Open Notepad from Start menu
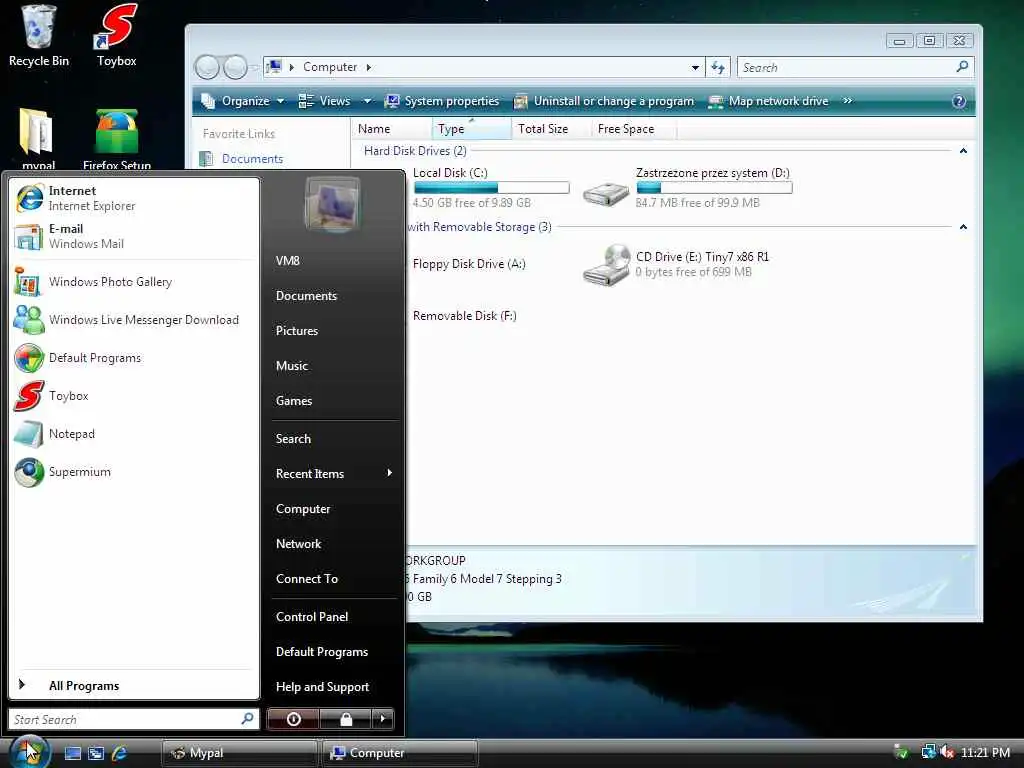Viewport: 1024px width, 768px height. point(134,434)
